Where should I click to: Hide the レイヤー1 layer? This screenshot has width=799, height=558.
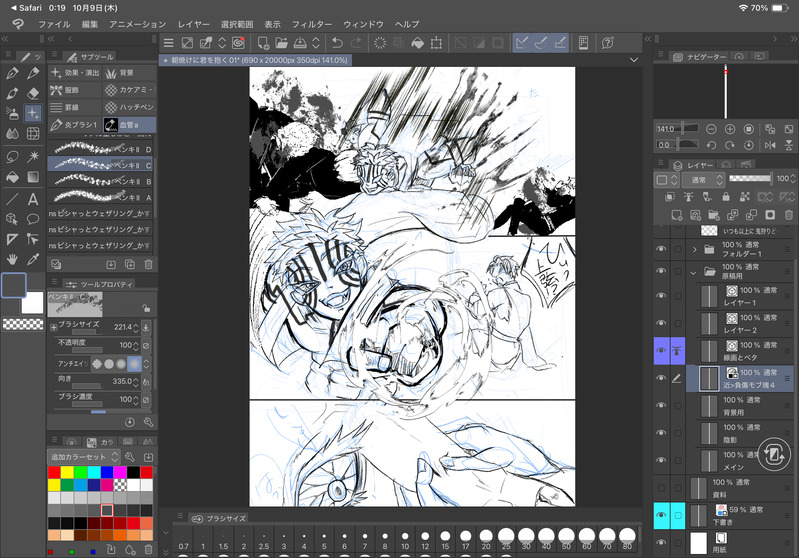661,296
